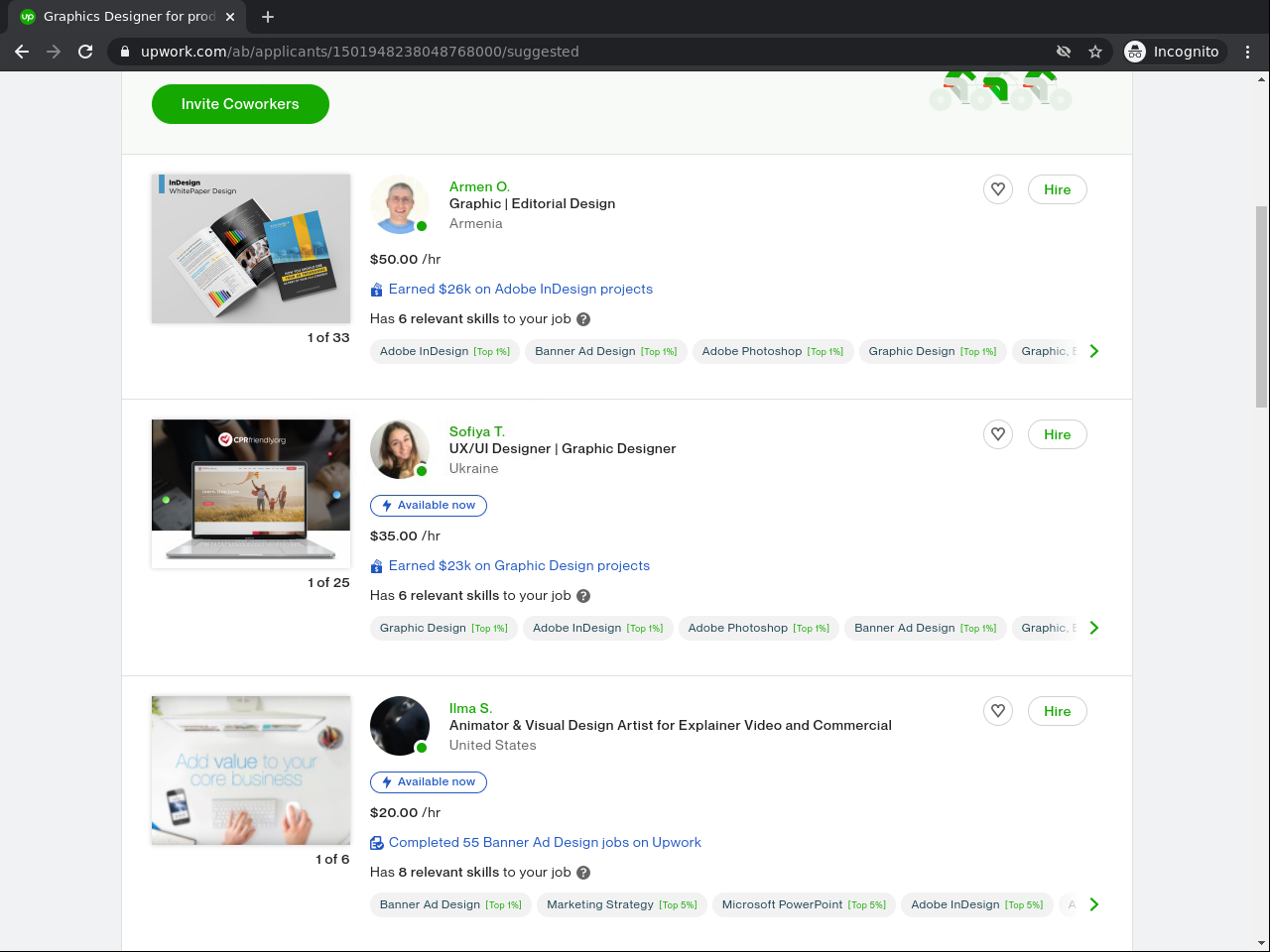Open Earned $26k on Adobe InDesign projects link
This screenshot has height=952, width=1270.
[521, 290]
